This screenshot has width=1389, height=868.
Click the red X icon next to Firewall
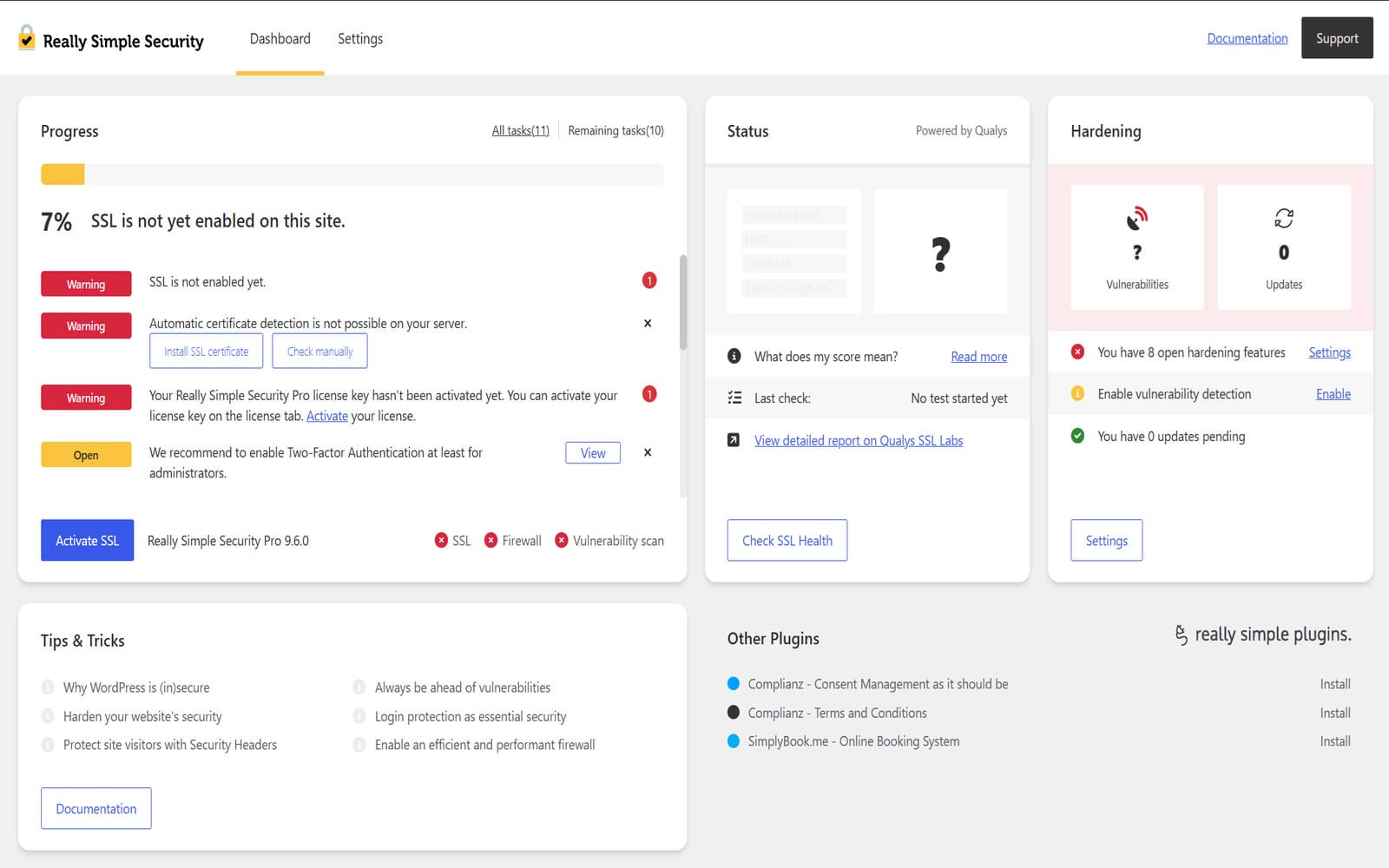(490, 540)
